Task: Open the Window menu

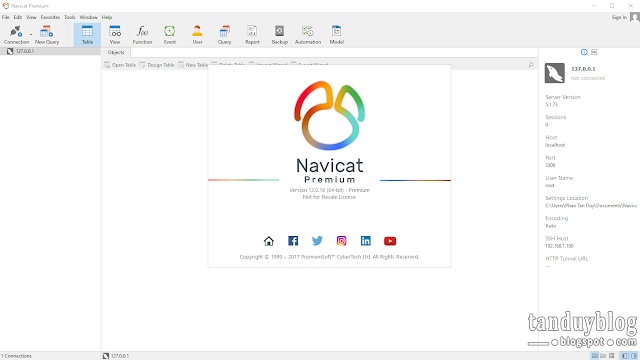Action: (x=88, y=17)
